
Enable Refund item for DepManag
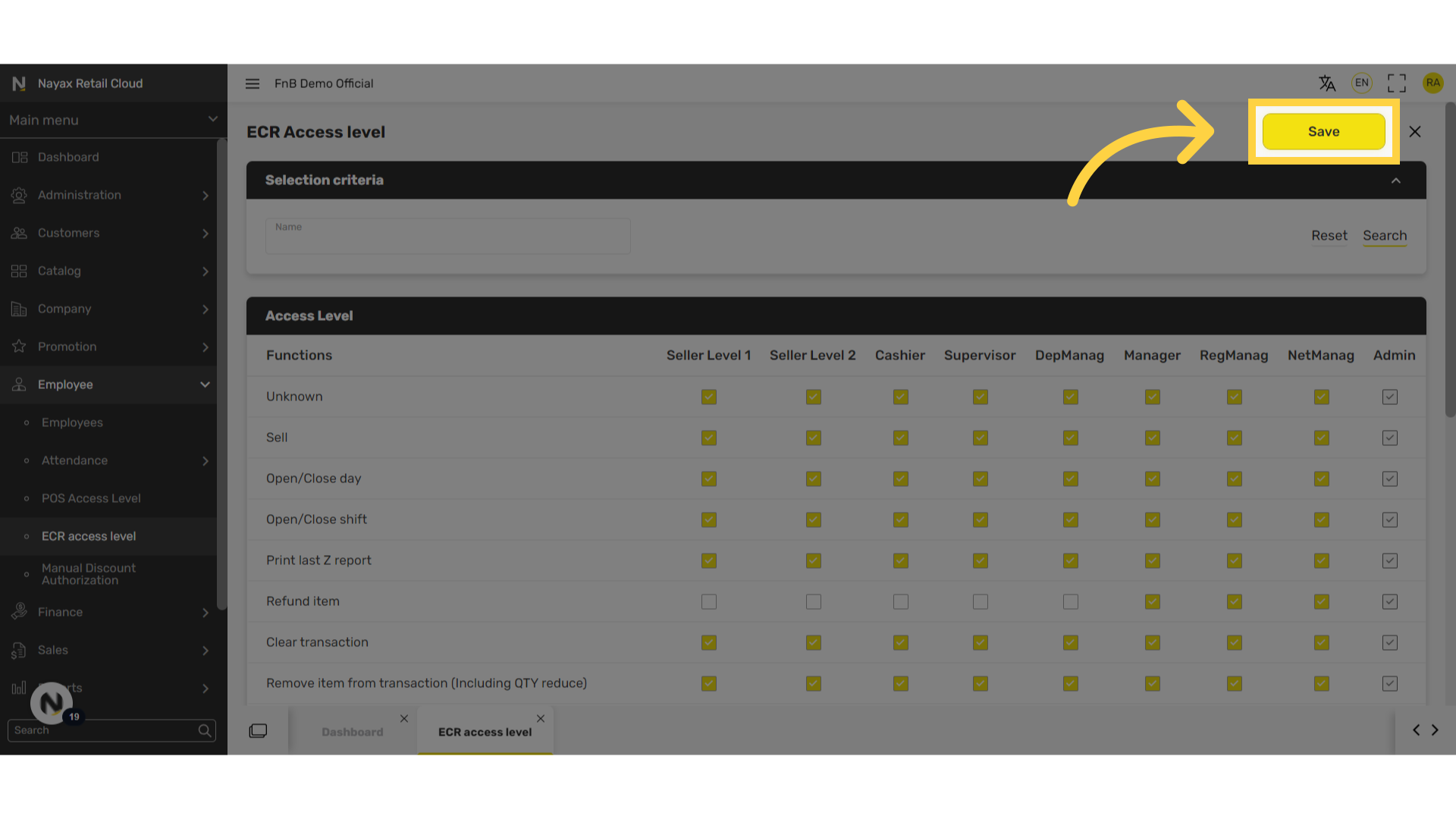pyautogui.click(x=1070, y=601)
